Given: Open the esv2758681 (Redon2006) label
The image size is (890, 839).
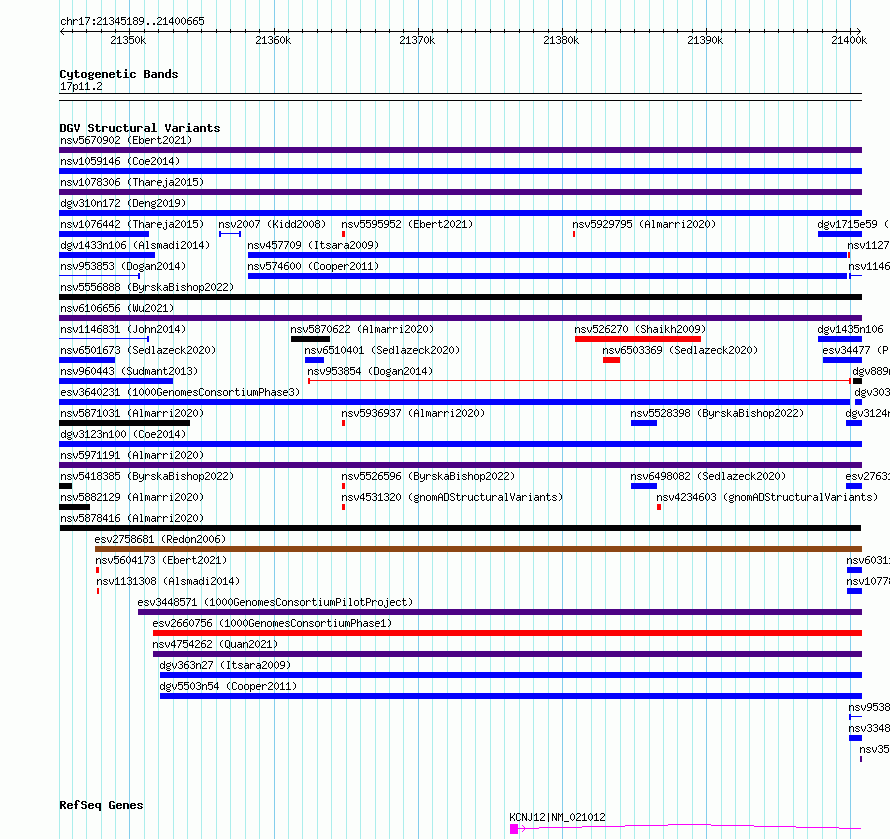Looking at the screenshot, I should tap(160, 539).
